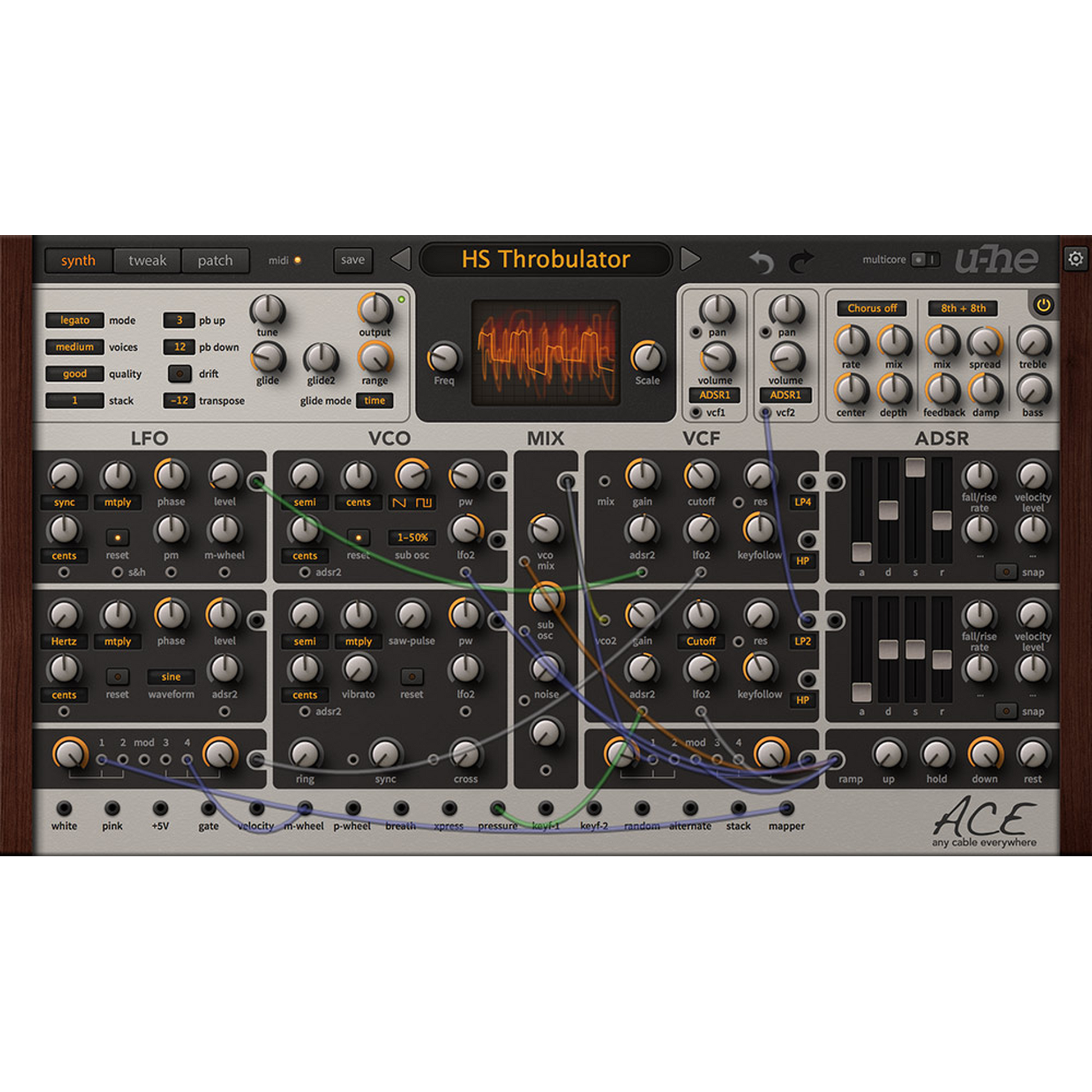This screenshot has height=1092, width=1092.
Task: Click the LFO2 Hertz mode label
Action: point(65,641)
